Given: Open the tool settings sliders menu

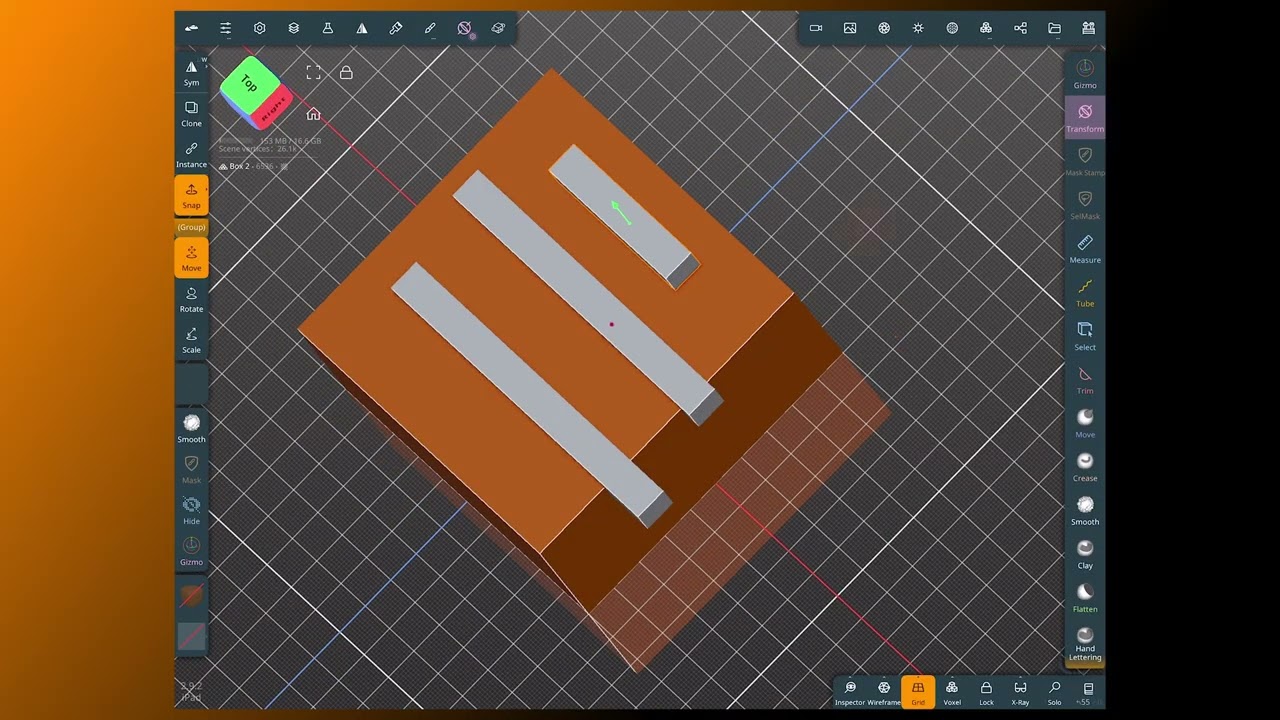Looking at the screenshot, I should [226, 28].
